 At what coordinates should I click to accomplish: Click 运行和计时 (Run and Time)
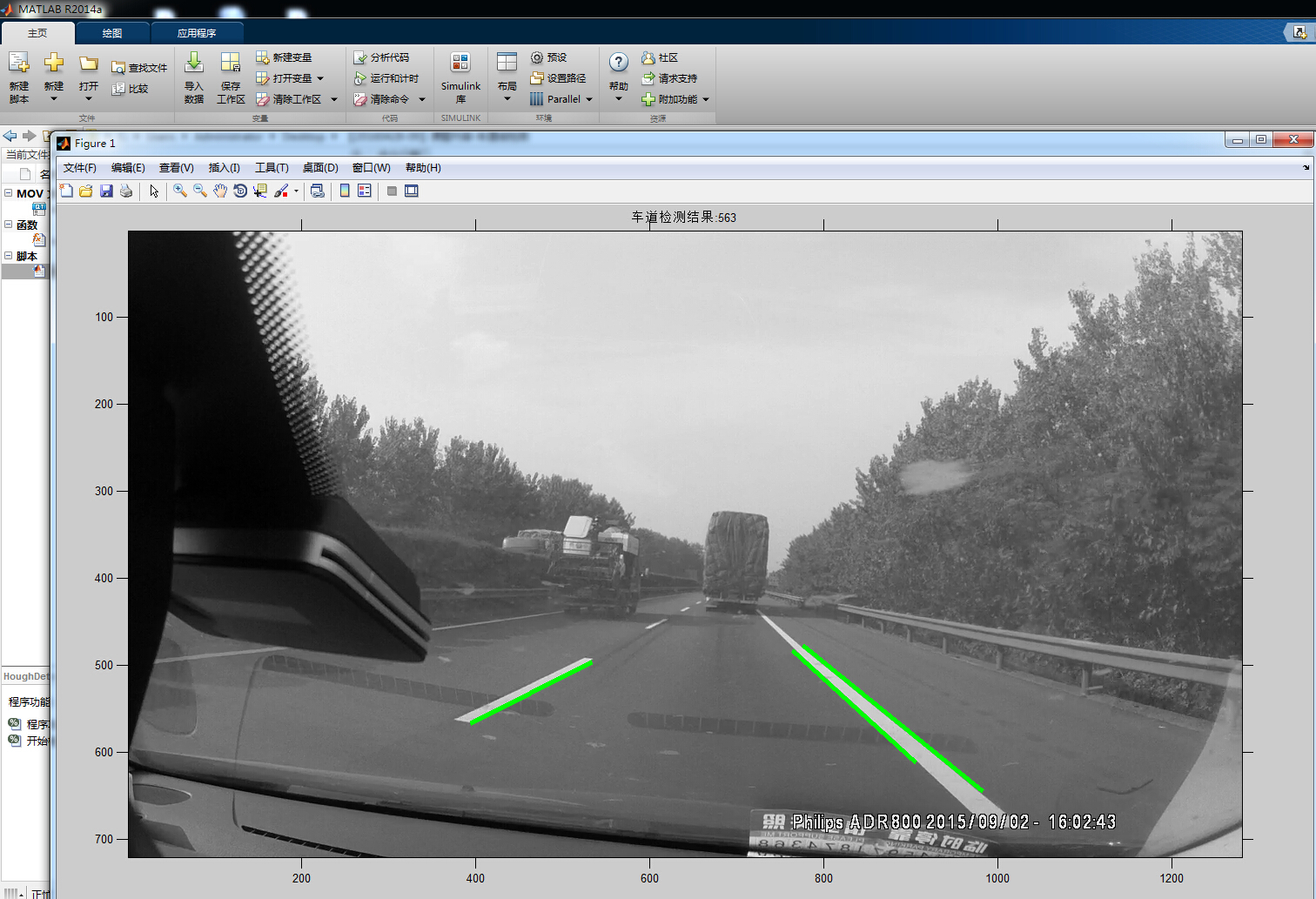[386, 78]
